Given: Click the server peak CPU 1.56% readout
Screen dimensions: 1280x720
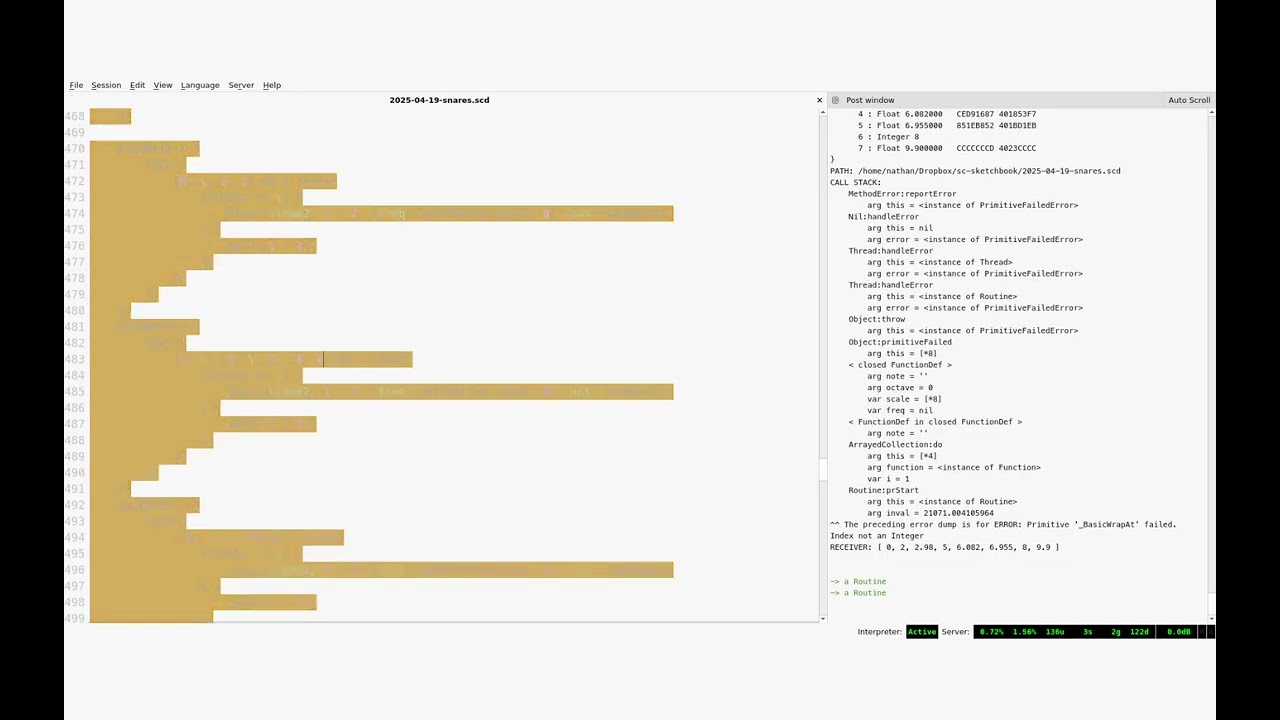Looking at the screenshot, I should (x=1025, y=632).
